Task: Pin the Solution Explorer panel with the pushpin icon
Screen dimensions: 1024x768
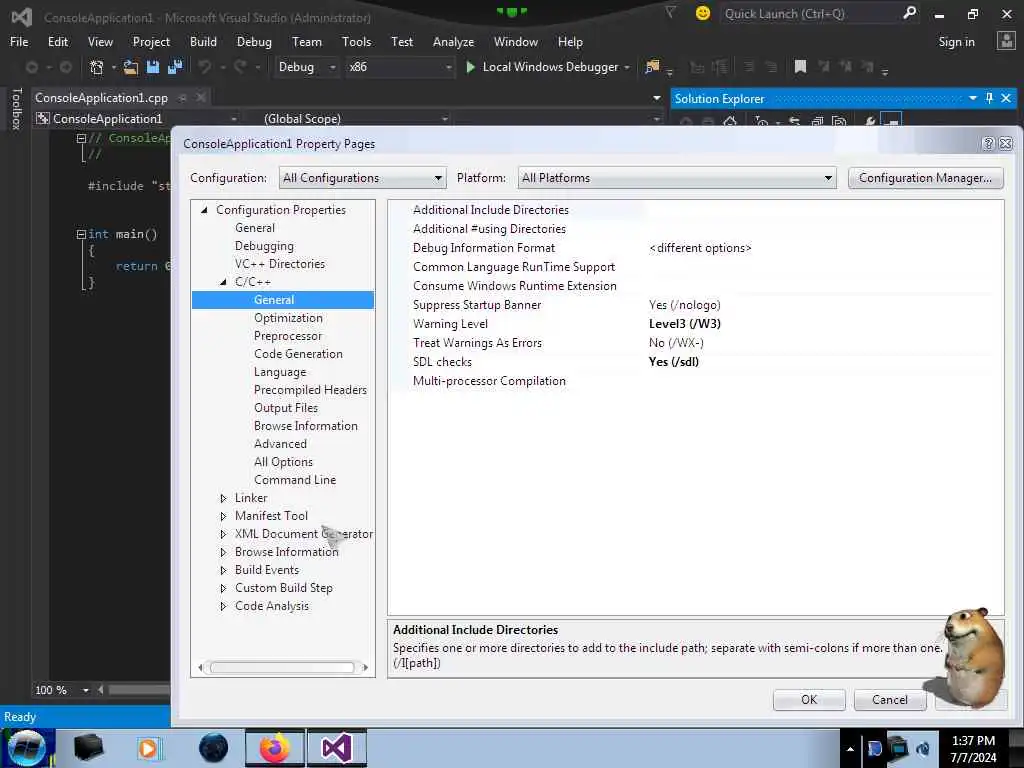Action: (x=989, y=98)
